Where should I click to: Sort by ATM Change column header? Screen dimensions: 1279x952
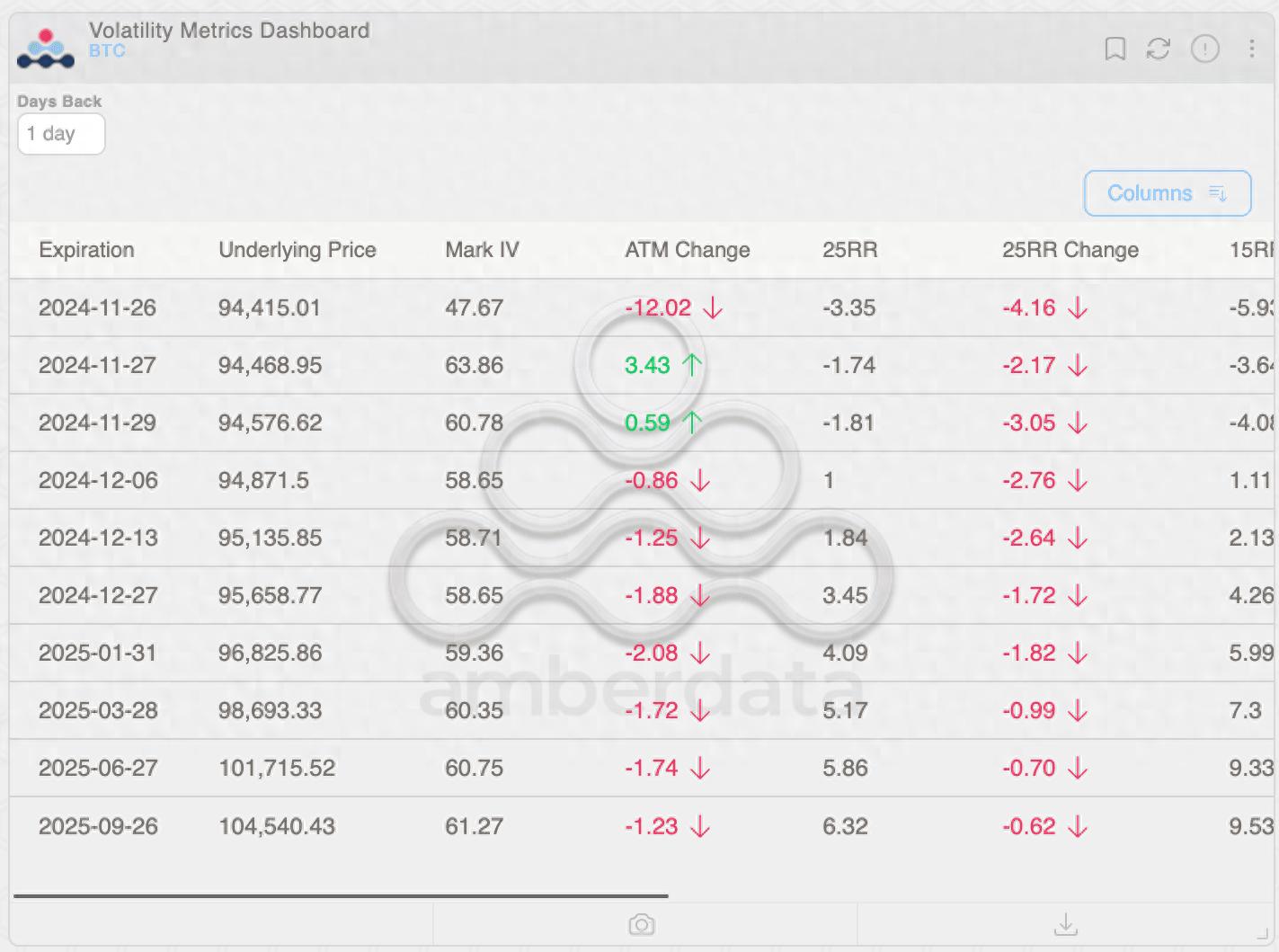click(x=688, y=250)
